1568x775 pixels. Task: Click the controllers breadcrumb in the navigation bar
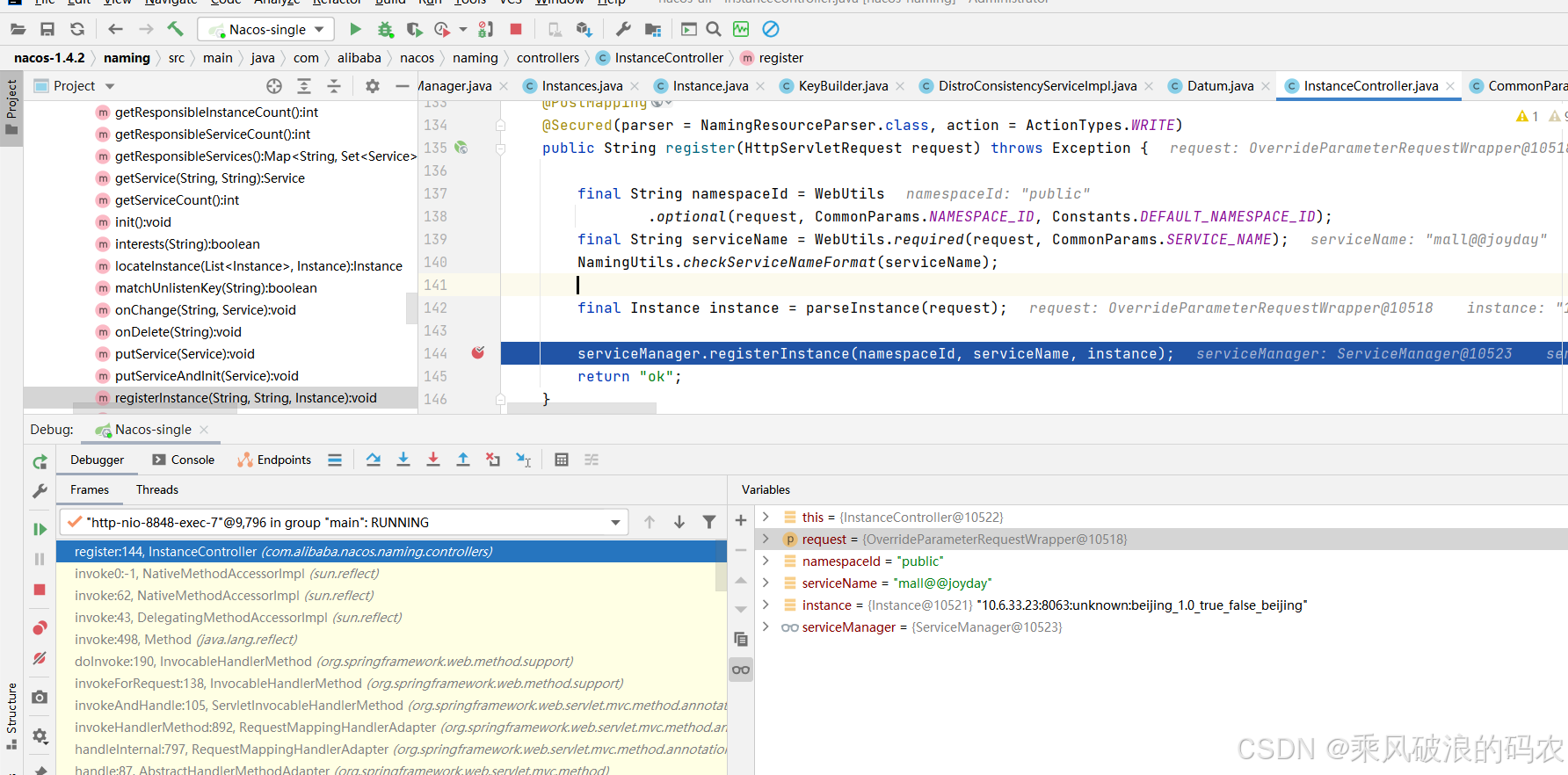pyautogui.click(x=548, y=58)
